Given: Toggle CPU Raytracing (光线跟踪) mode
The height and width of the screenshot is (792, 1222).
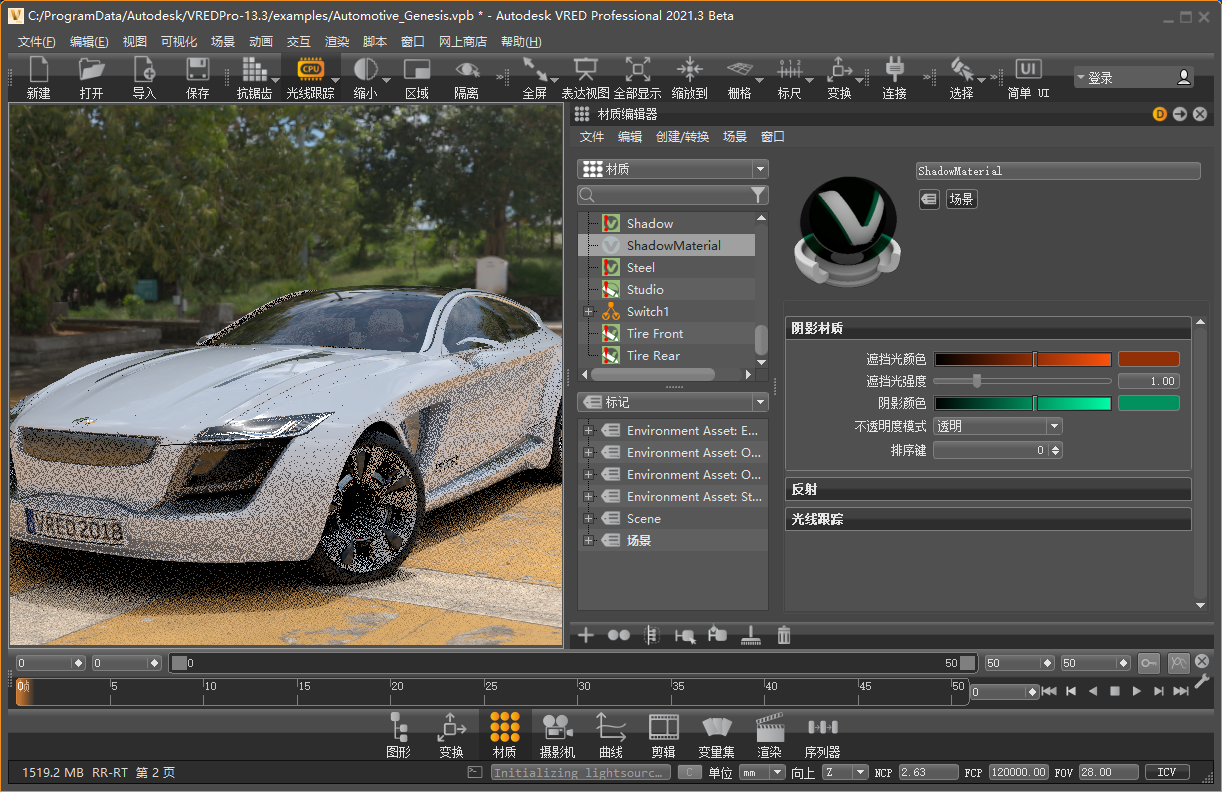Looking at the screenshot, I should tap(310, 77).
